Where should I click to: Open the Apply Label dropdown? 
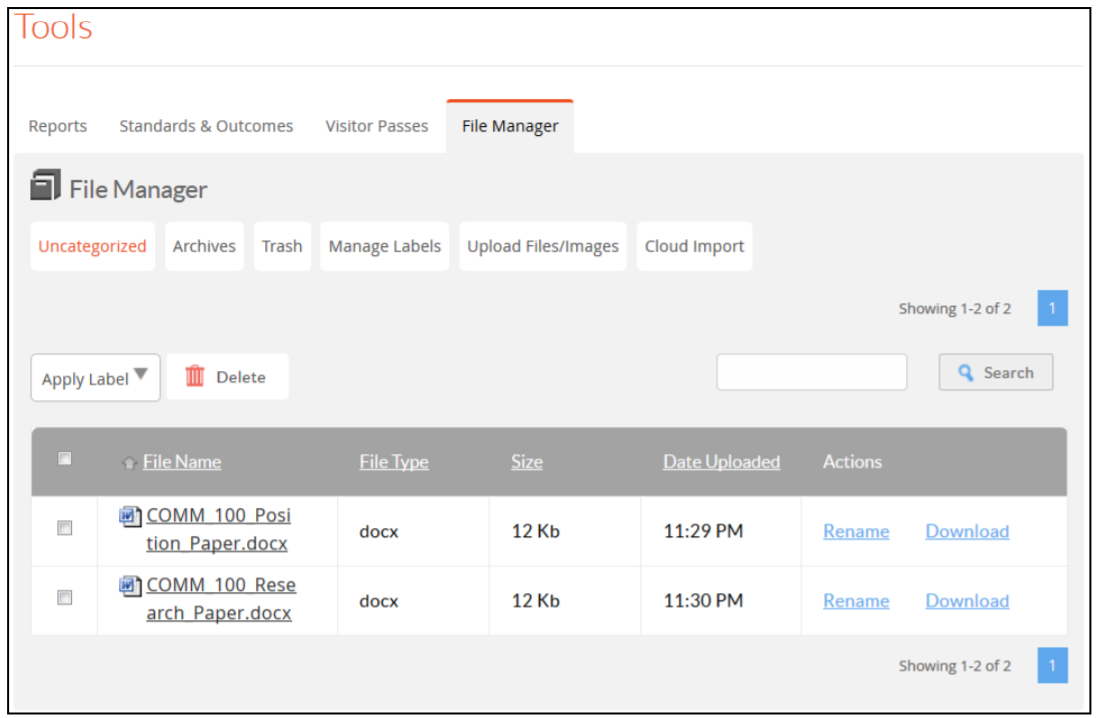coord(95,378)
